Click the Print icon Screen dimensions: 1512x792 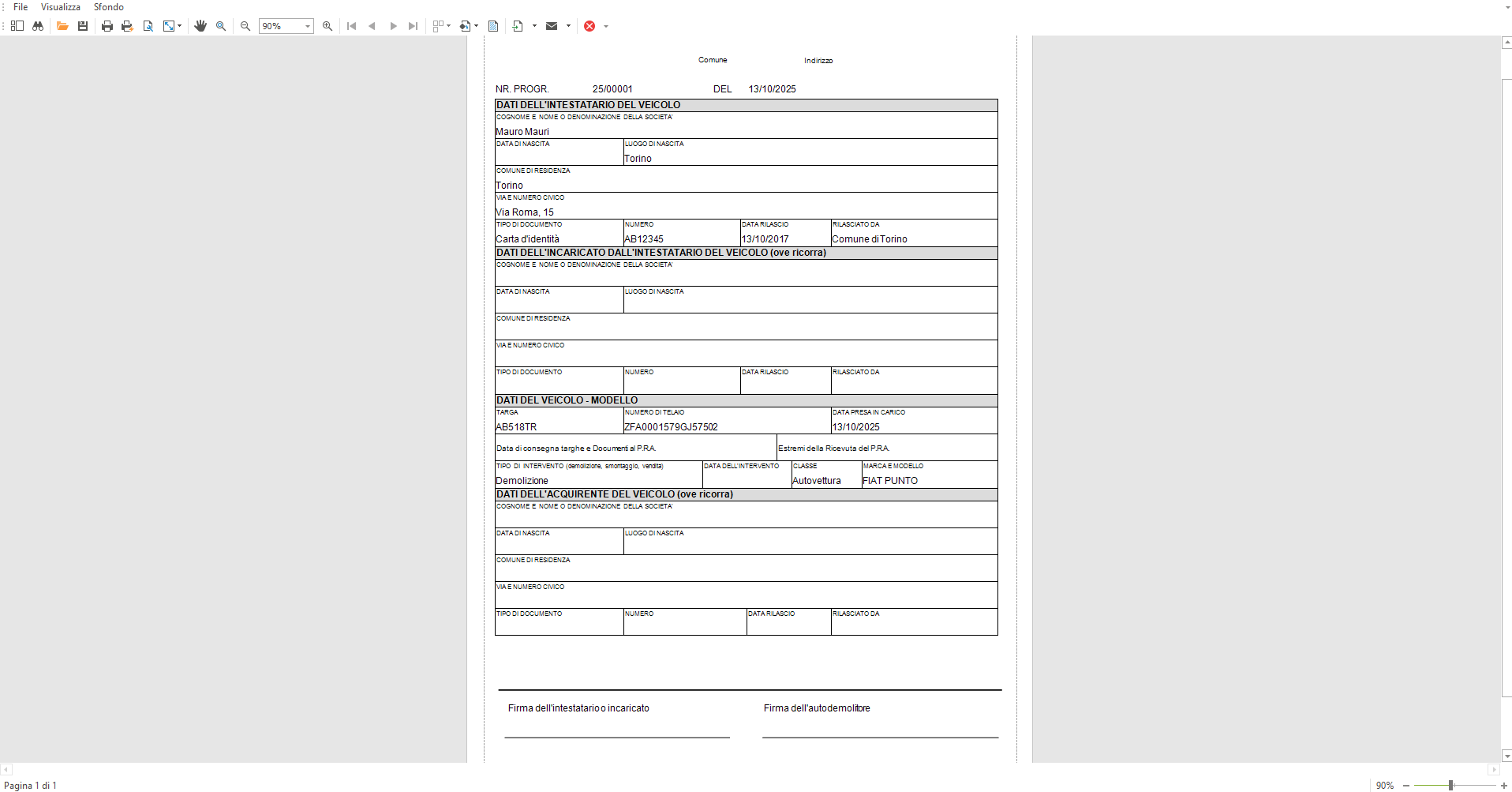[x=107, y=26]
